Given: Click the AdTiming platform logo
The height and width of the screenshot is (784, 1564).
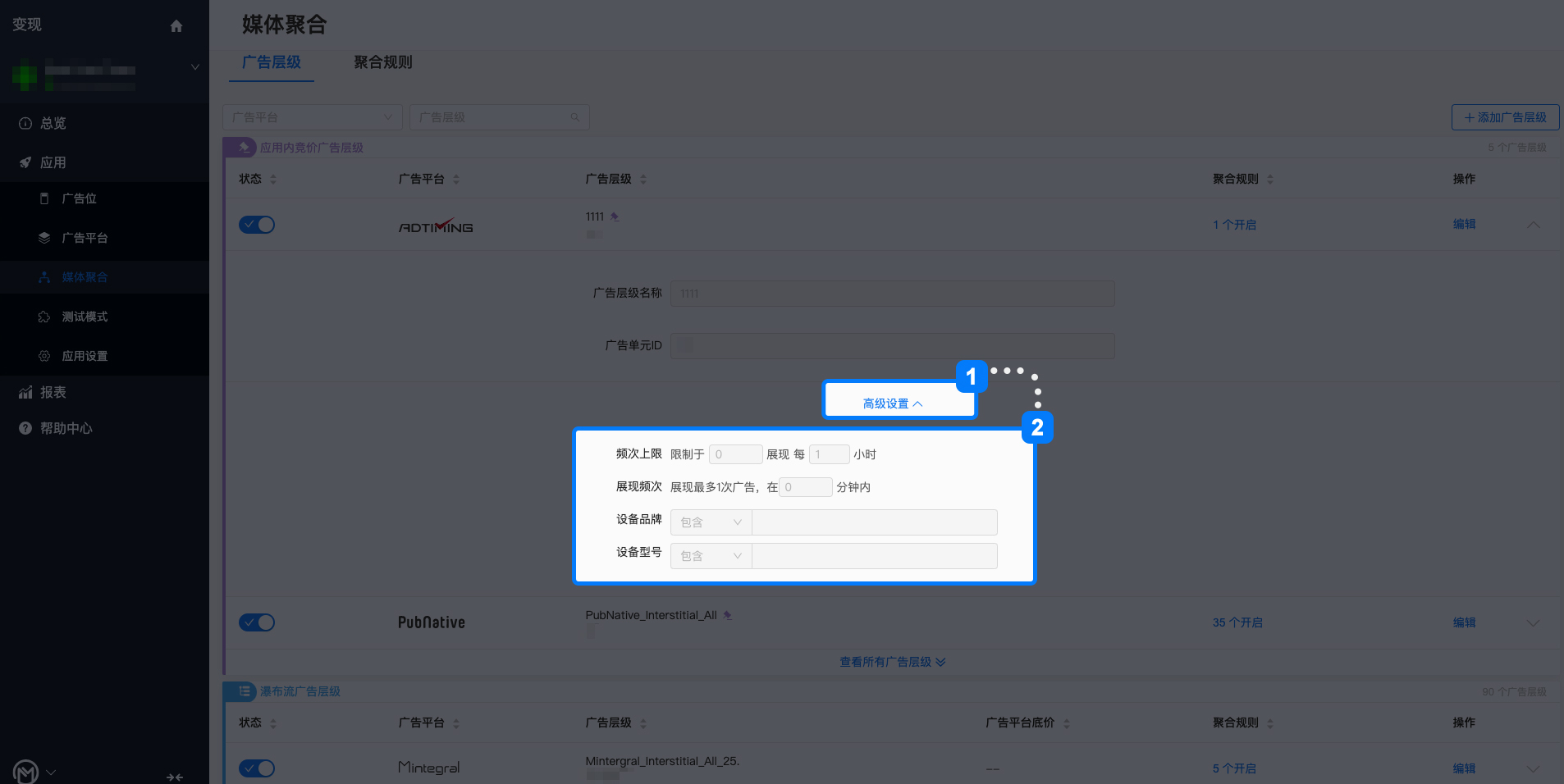Looking at the screenshot, I should 436,226.
